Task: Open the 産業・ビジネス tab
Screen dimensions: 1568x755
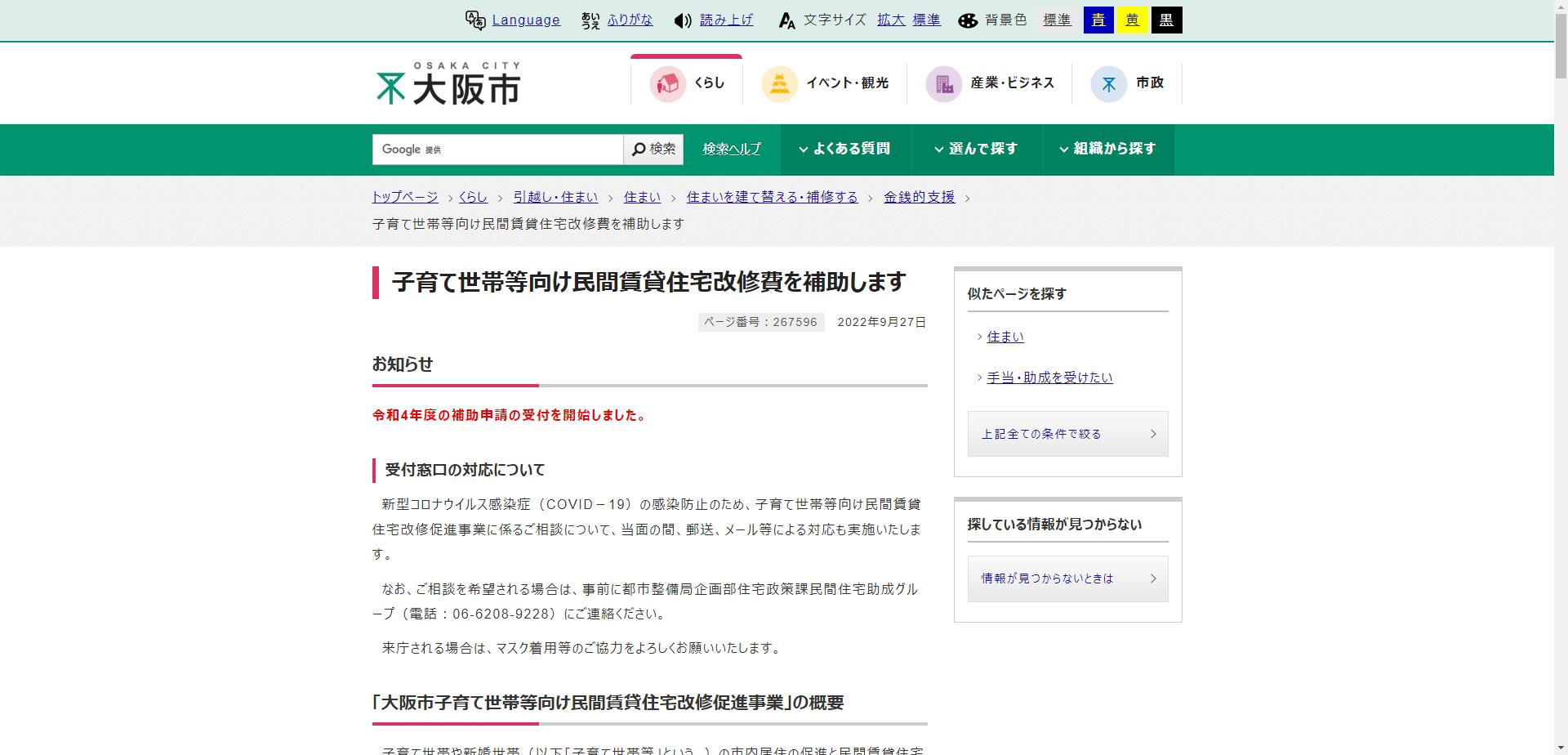Action: [990, 83]
